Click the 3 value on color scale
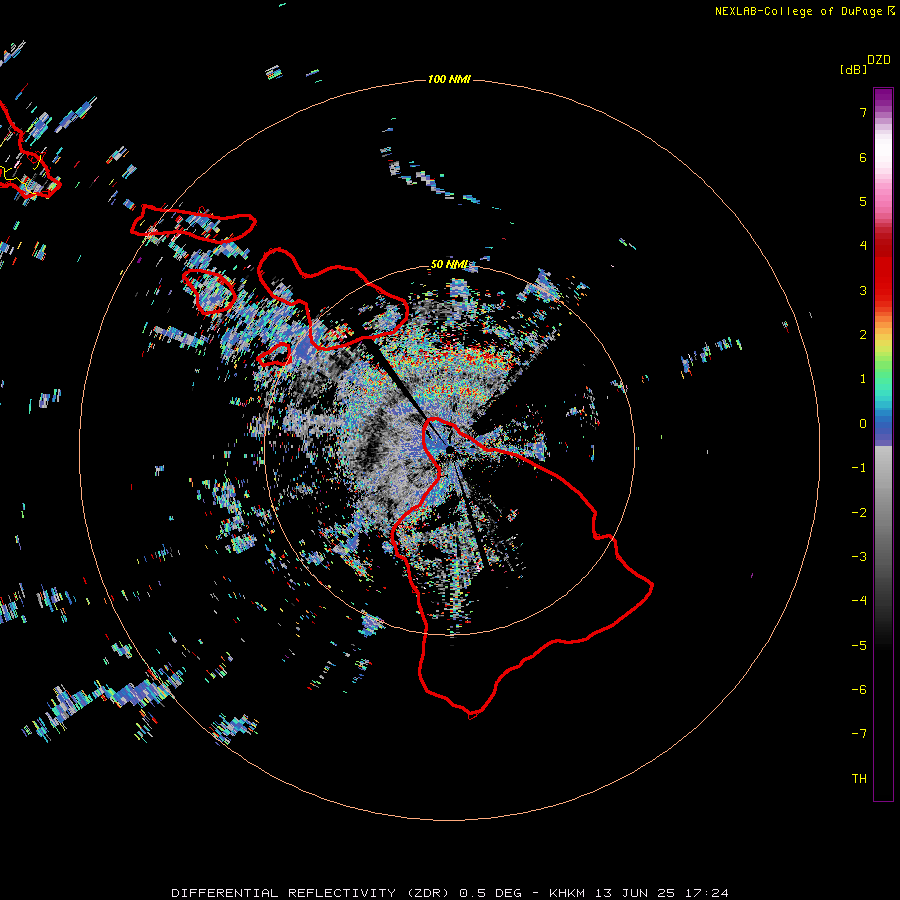Viewport: 900px width, 900px height. [863, 290]
